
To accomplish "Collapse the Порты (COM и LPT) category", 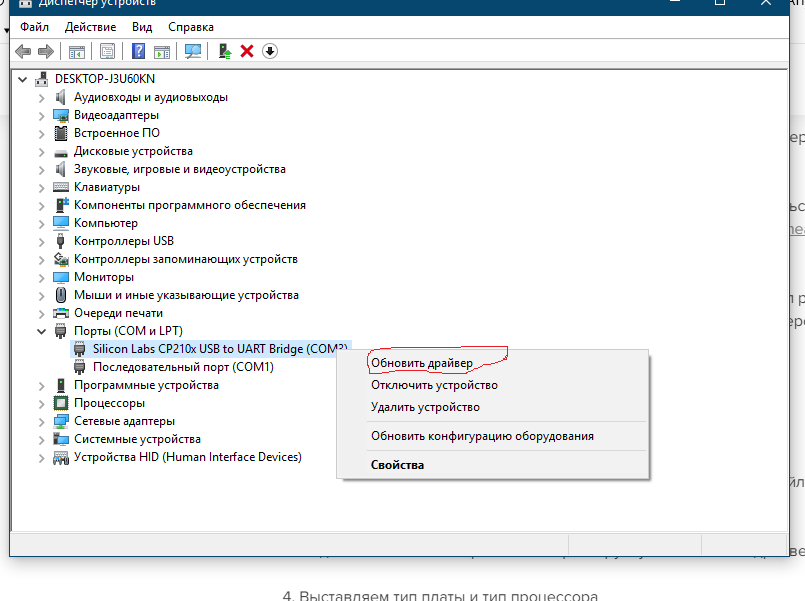I will (x=42, y=332).
